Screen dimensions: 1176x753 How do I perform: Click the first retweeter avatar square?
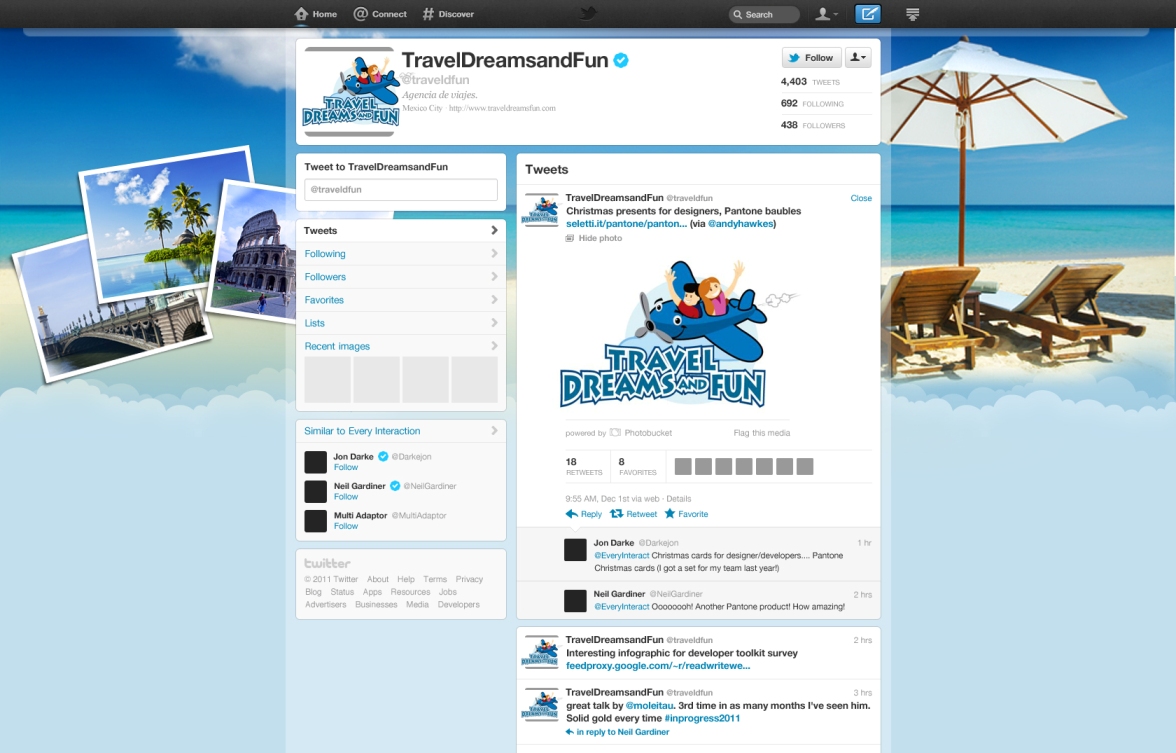coord(683,466)
